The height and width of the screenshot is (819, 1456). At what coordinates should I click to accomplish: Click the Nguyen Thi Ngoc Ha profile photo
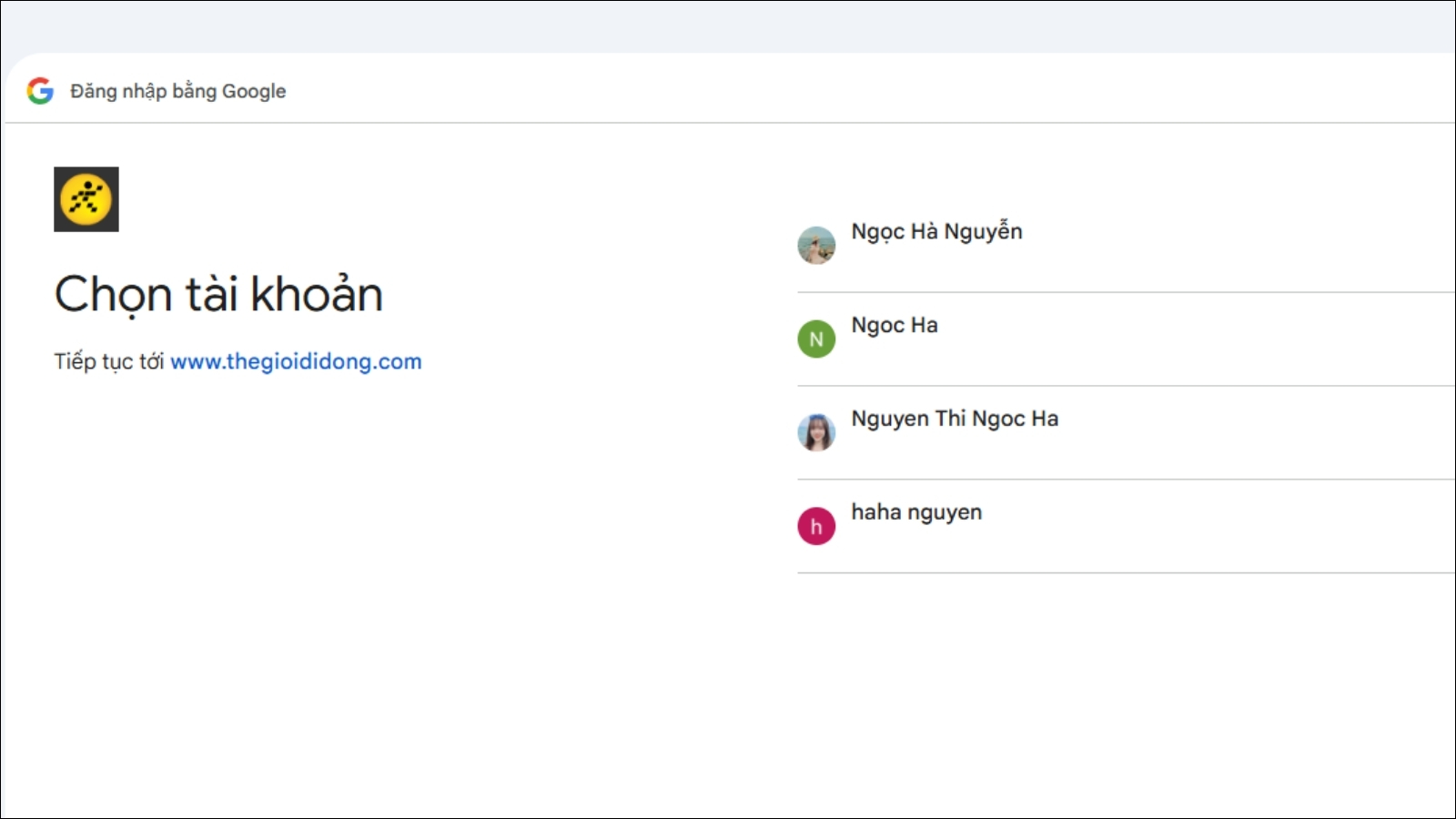tap(816, 433)
